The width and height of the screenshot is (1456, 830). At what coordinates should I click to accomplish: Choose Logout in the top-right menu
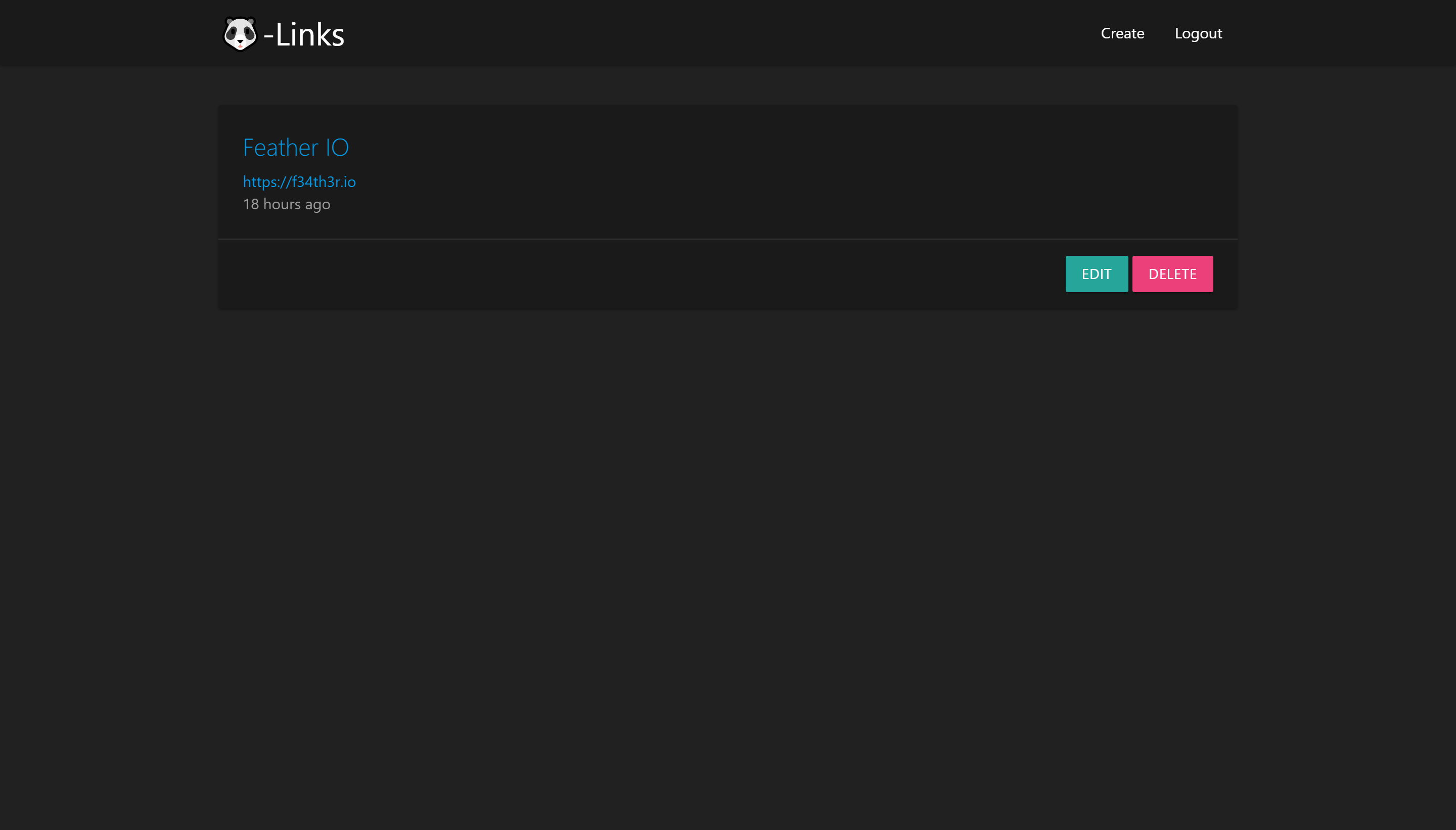click(1198, 33)
